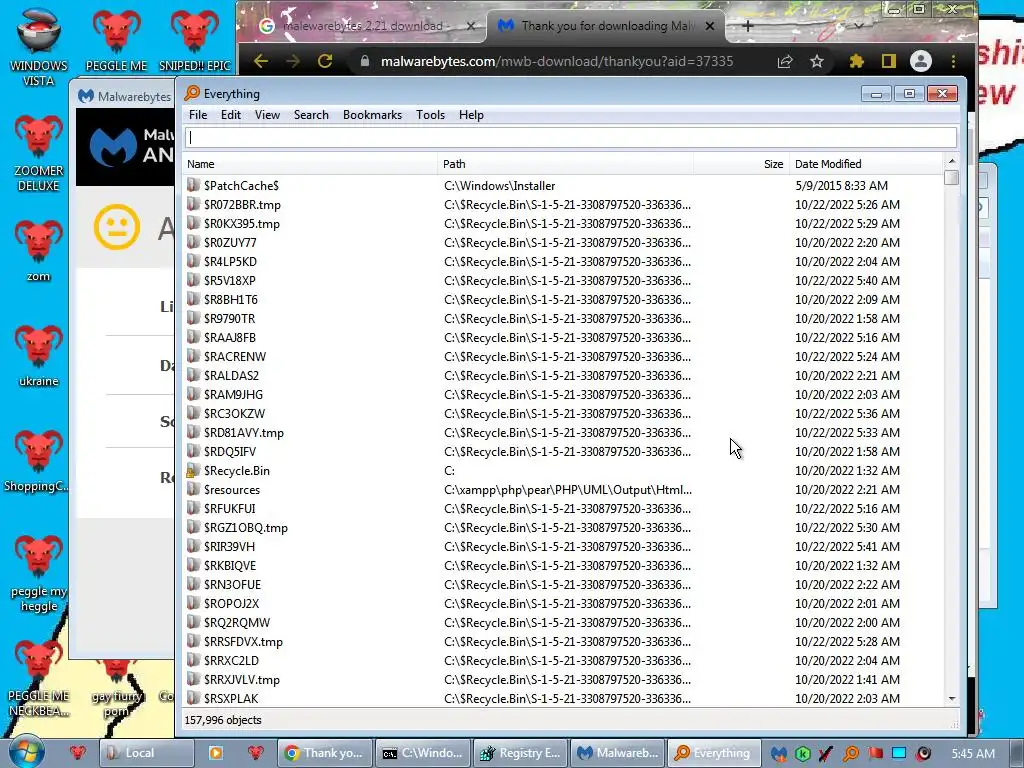Open the Search menu in Everything

[311, 115]
